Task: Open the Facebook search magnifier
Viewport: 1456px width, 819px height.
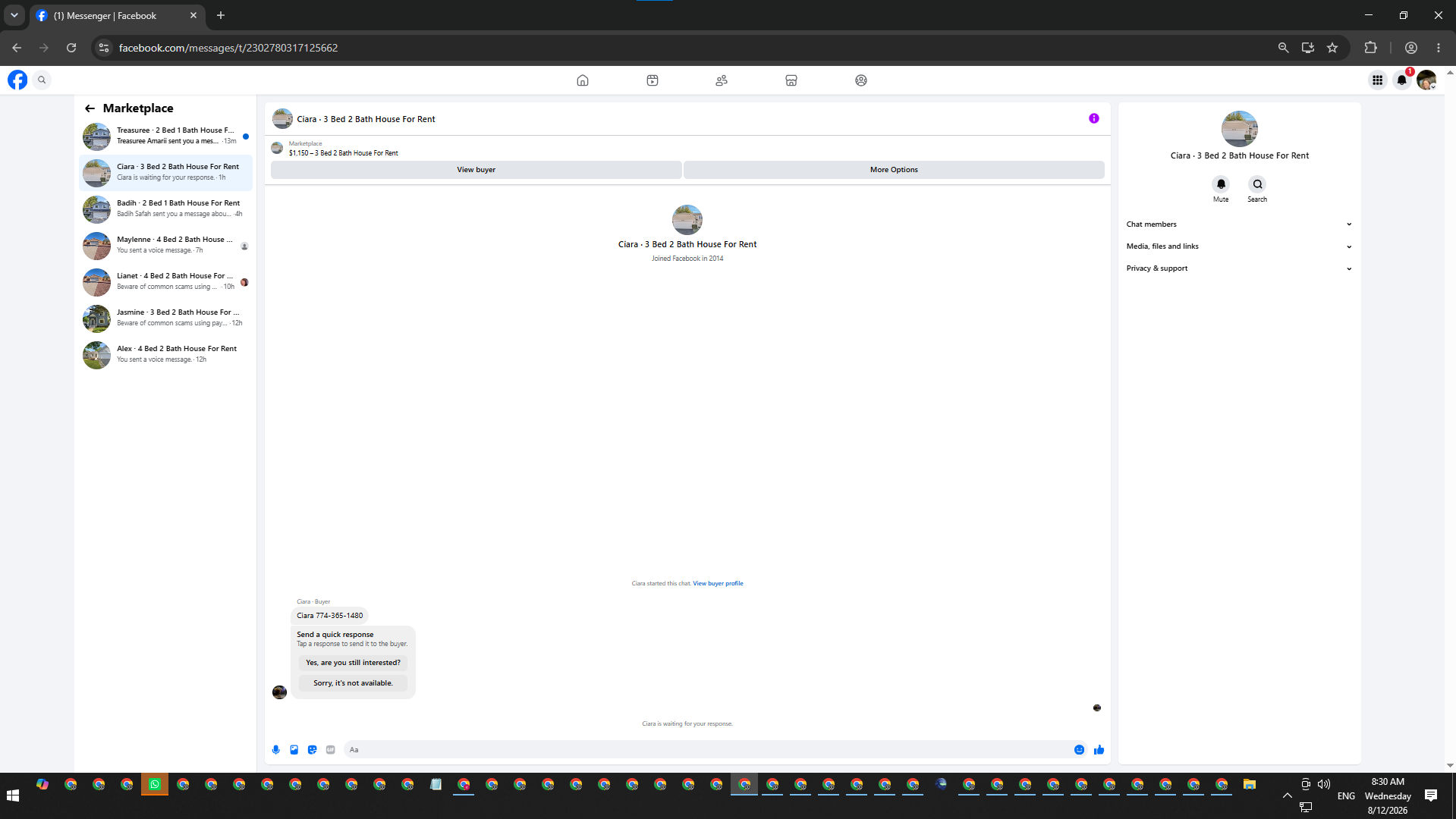Action: pyautogui.click(x=42, y=80)
